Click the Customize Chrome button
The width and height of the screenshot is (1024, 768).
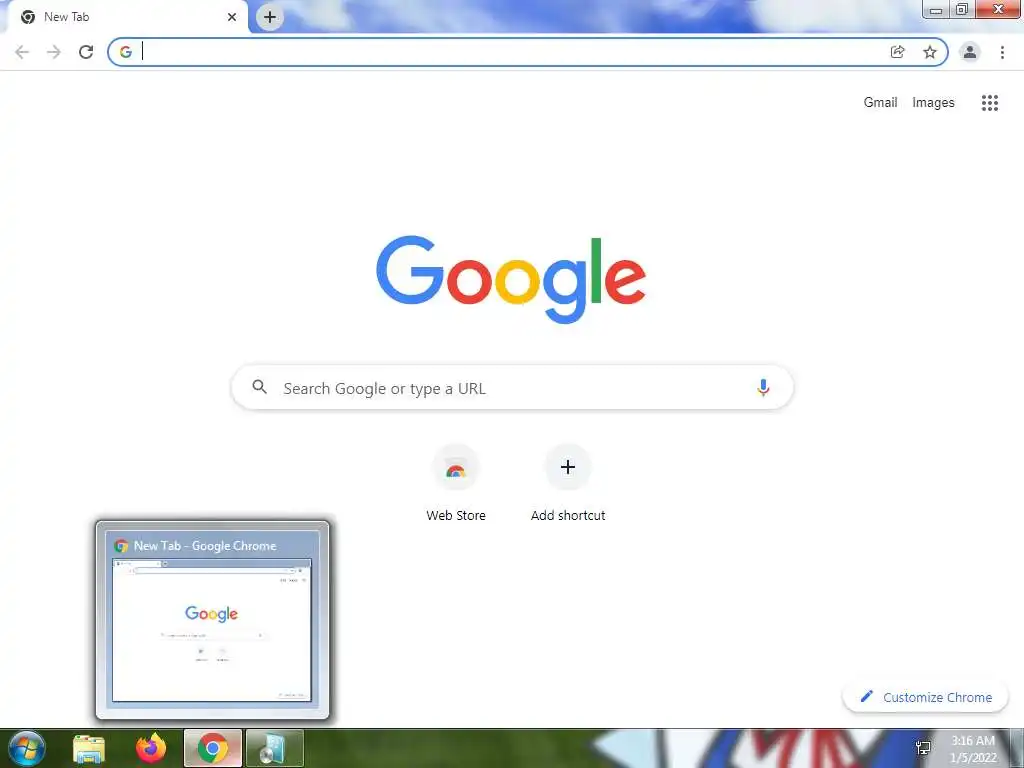(925, 697)
